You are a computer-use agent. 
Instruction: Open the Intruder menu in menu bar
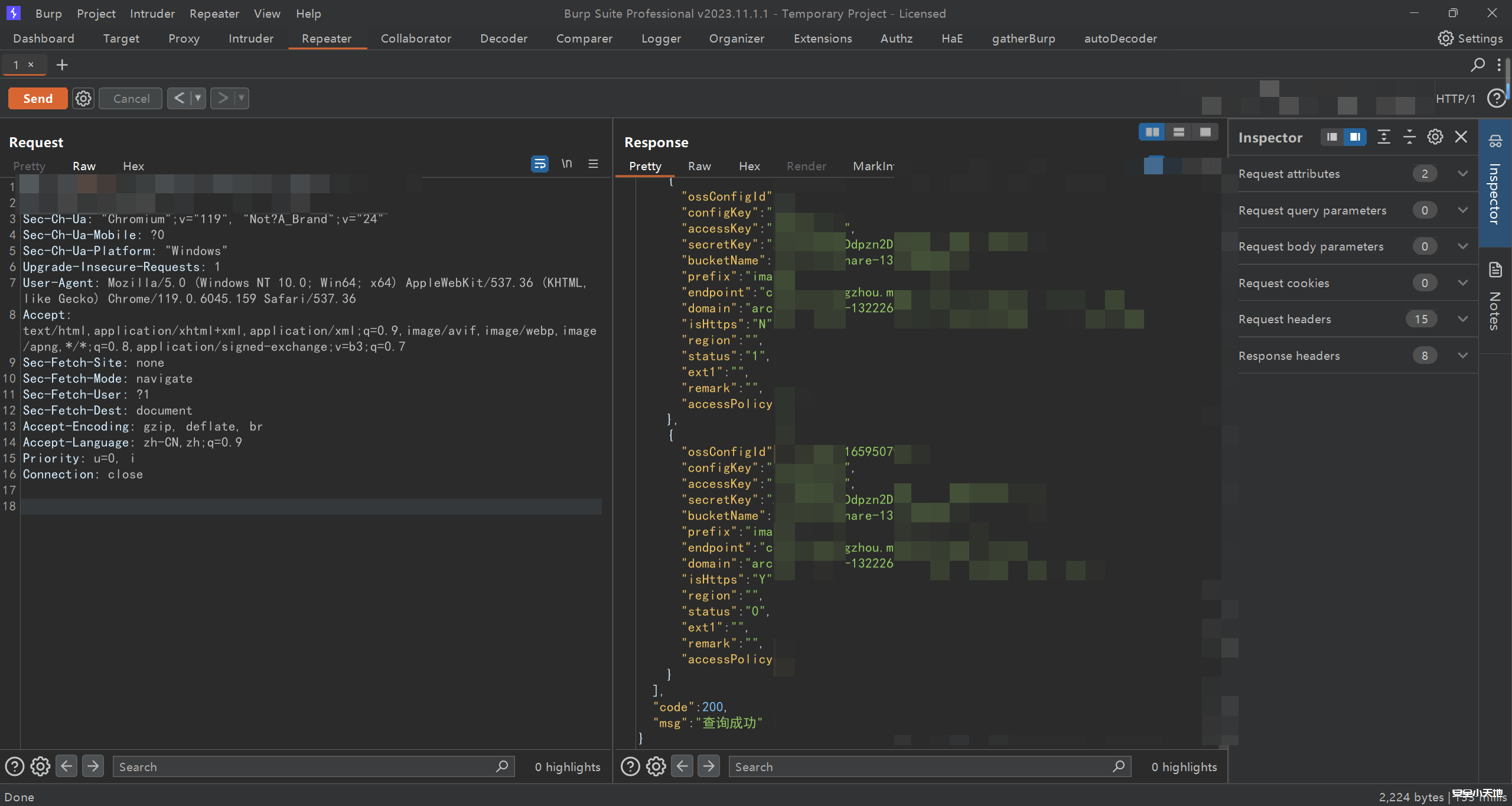coord(152,13)
